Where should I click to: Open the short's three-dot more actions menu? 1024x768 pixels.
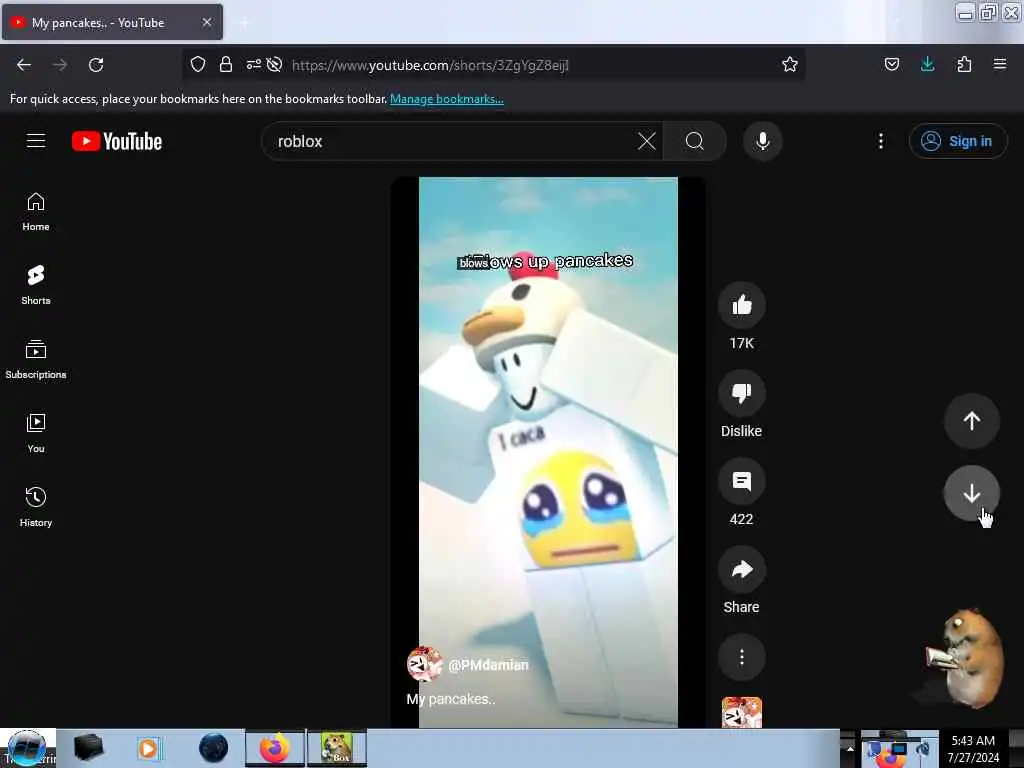(x=741, y=657)
